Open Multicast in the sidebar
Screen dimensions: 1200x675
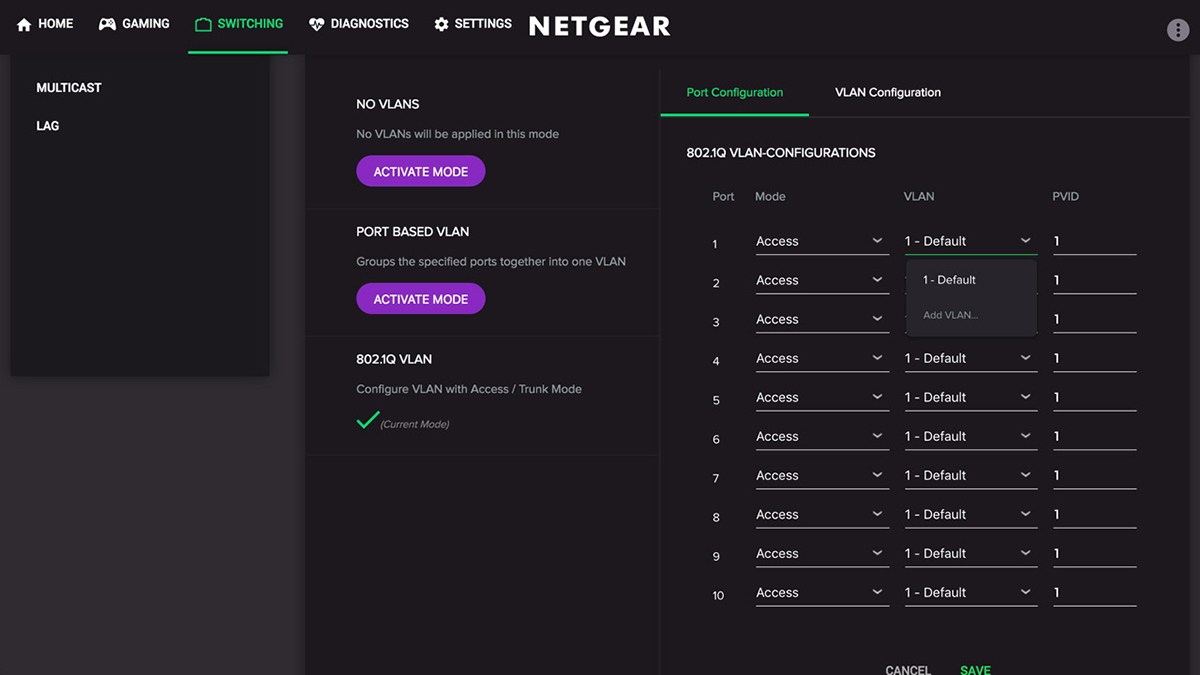[69, 88]
